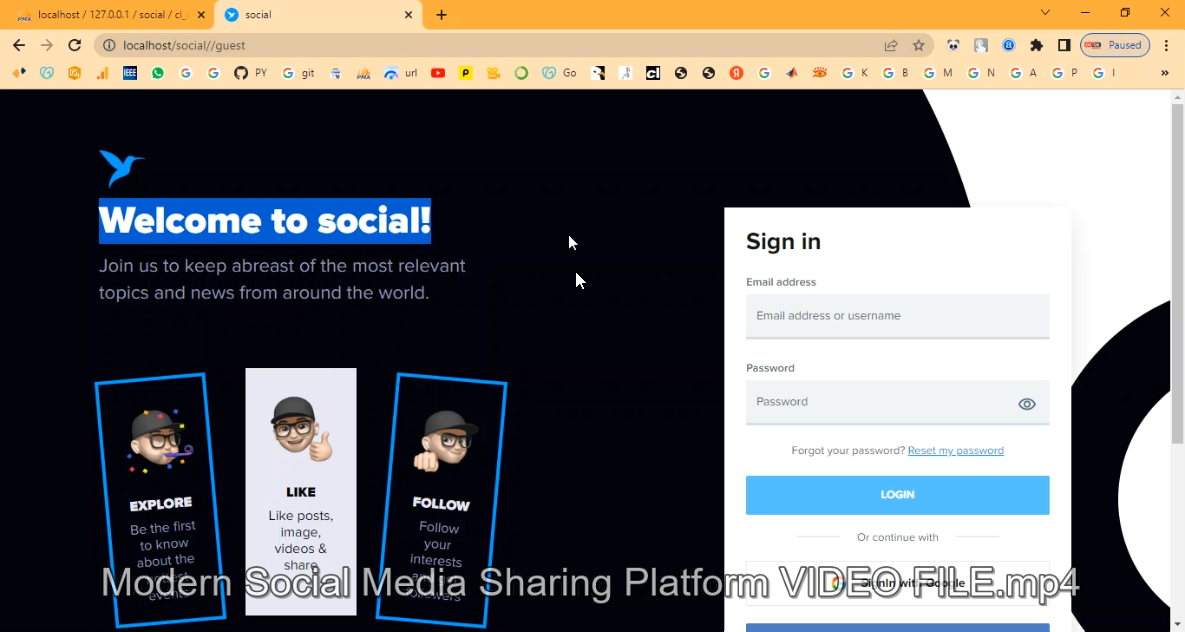Open the Reset my password link
The height and width of the screenshot is (632, 1185).
[955, 451]
